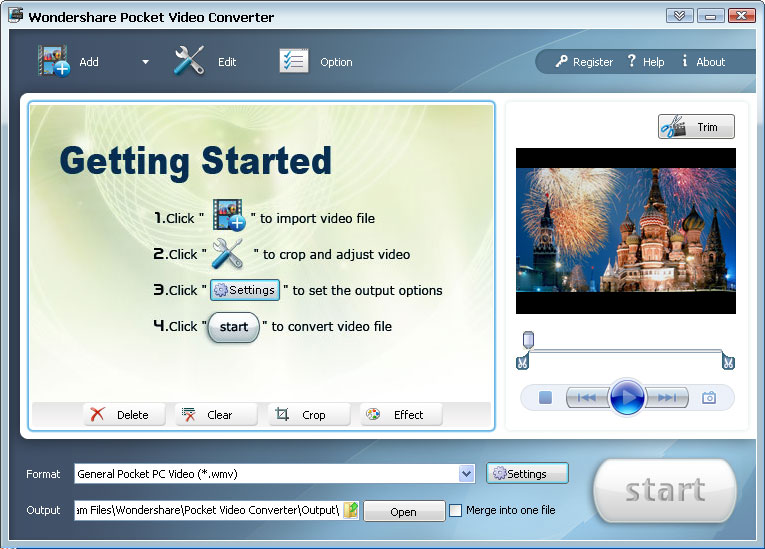Click Settings button next to Format
The width and height of the screenshot is (765, 549).
click(527, 473)
